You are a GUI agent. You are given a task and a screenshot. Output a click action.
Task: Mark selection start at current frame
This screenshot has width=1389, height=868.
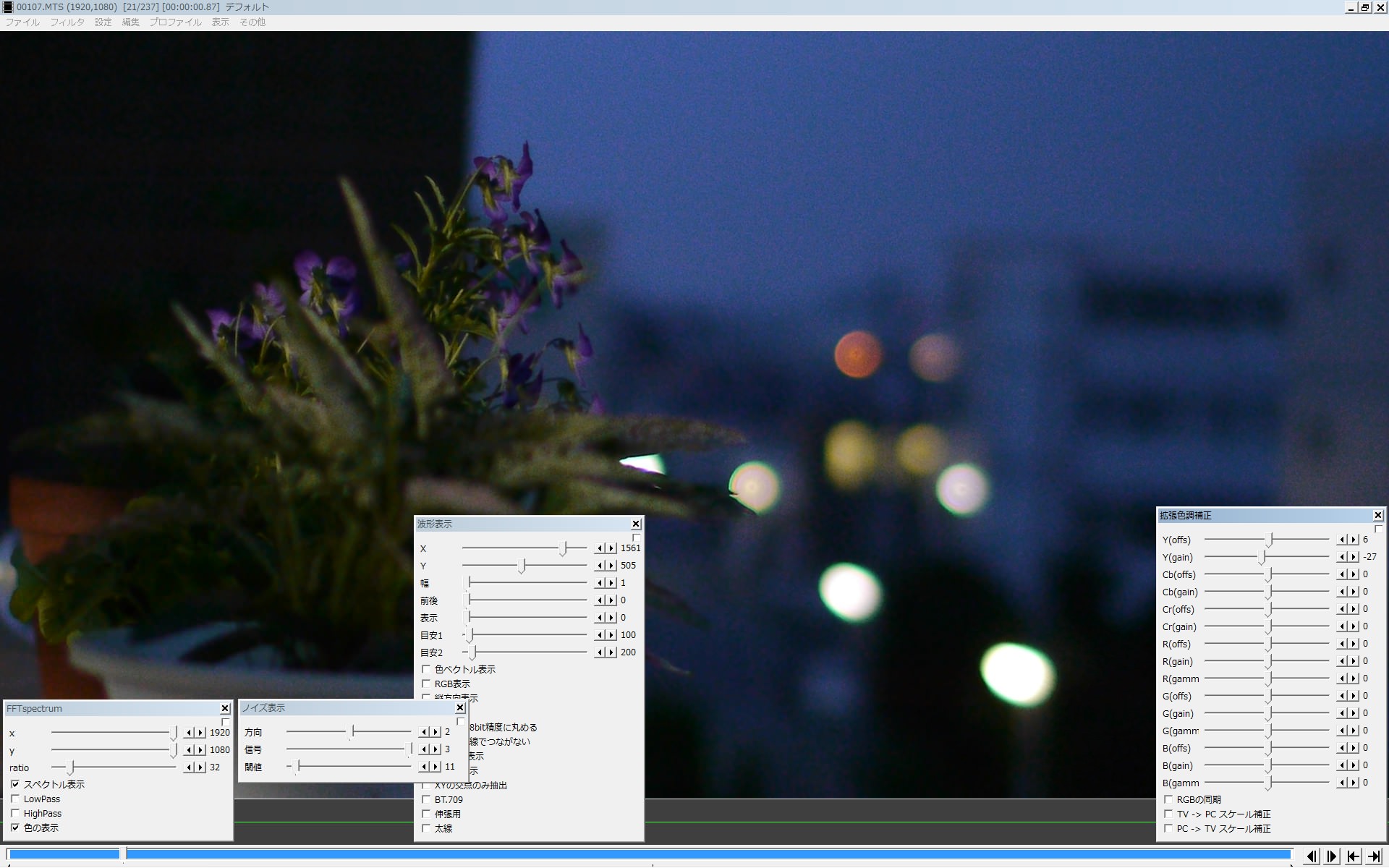(1353, 856)
